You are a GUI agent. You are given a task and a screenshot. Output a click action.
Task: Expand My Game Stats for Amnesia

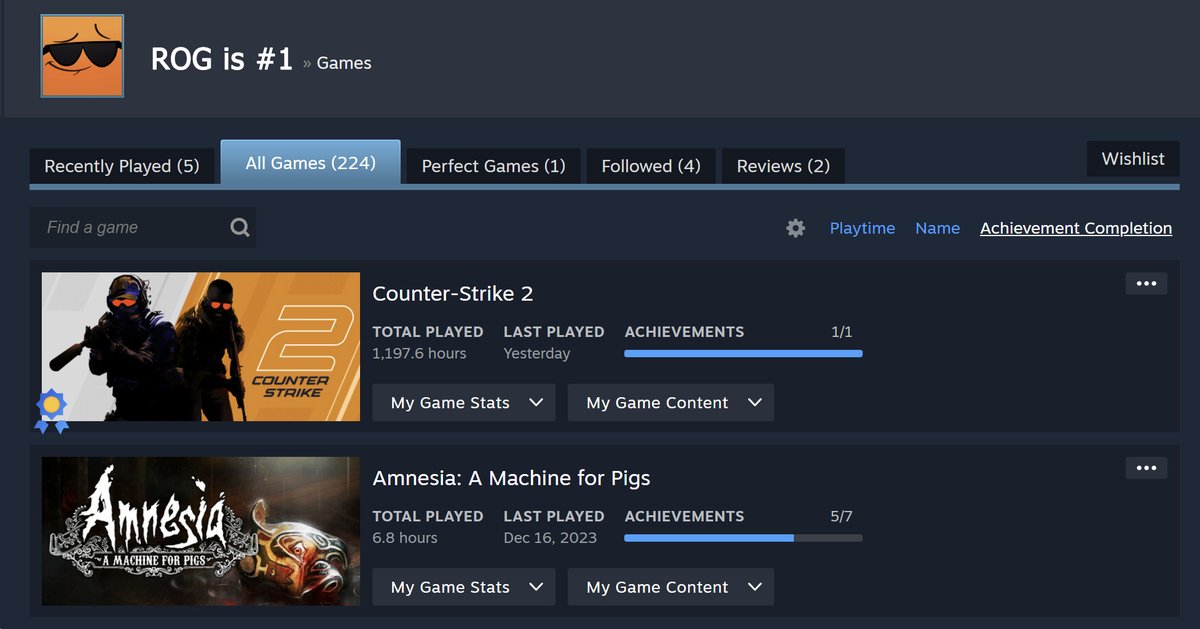pos(464,587)
